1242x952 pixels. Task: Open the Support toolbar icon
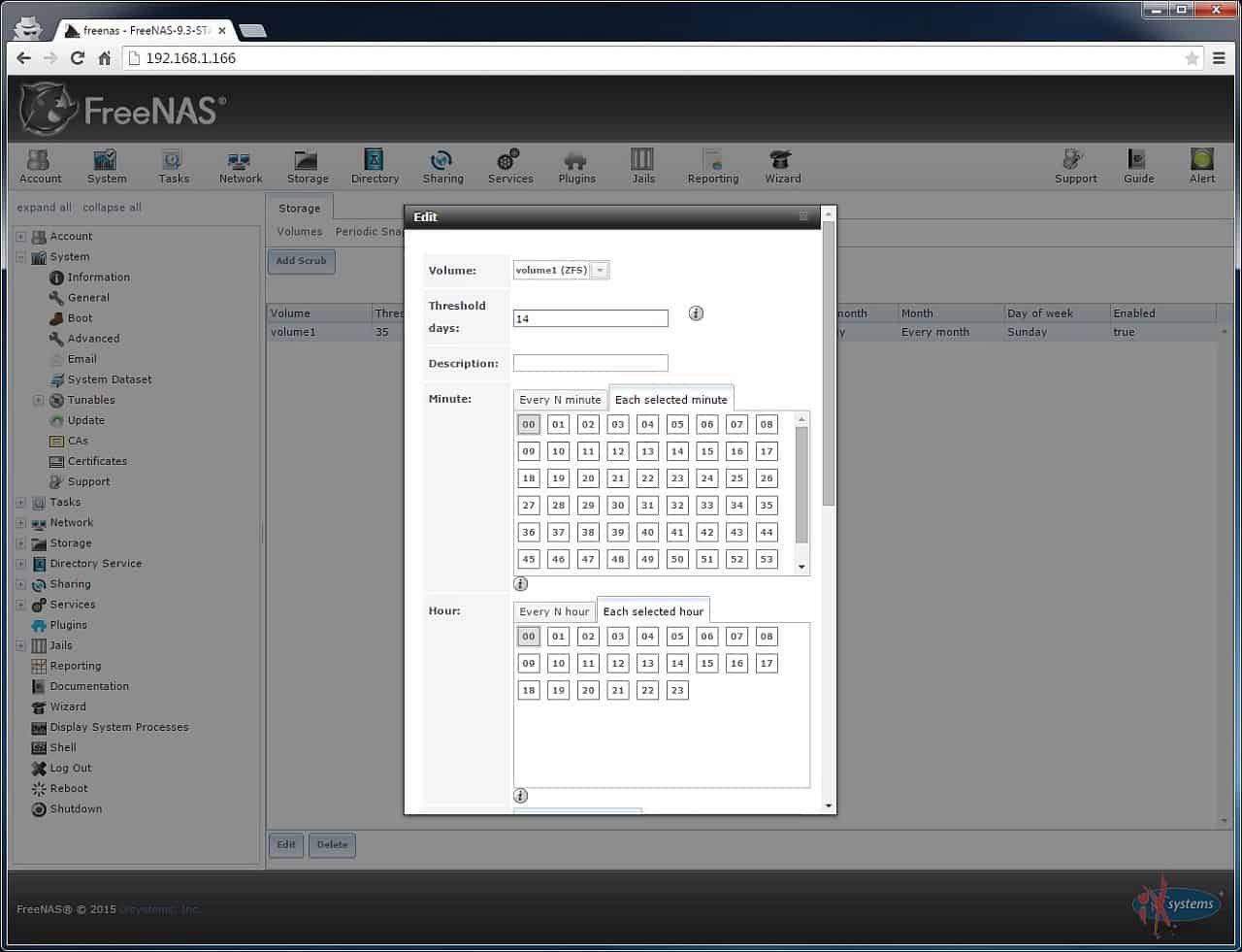pos(1075,166)
